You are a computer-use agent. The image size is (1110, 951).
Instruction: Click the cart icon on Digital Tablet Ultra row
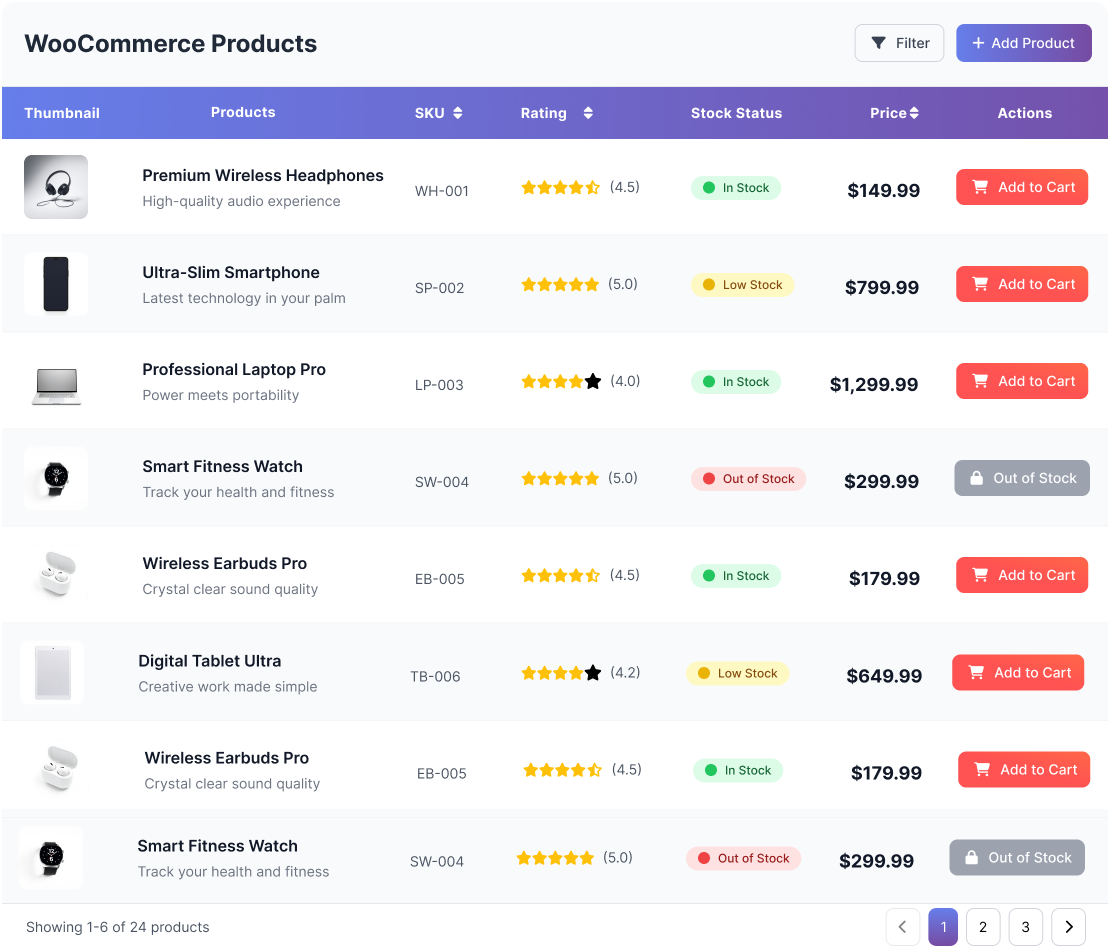(x=974, y=672)
